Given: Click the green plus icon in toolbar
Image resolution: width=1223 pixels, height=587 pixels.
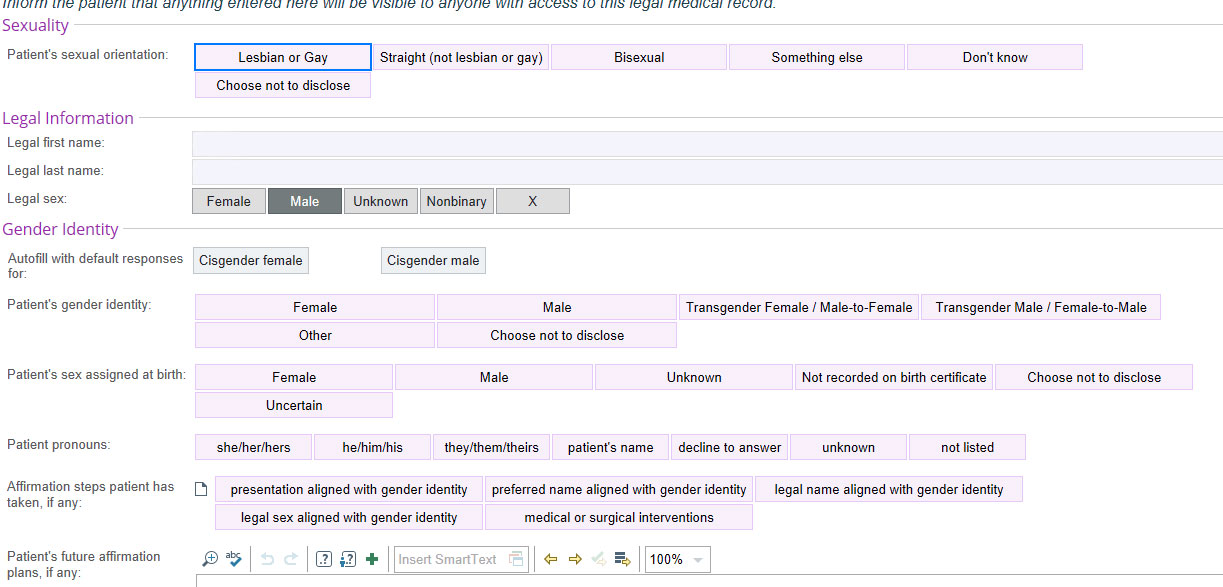Looking at the screenshot, I should (372, 559).
